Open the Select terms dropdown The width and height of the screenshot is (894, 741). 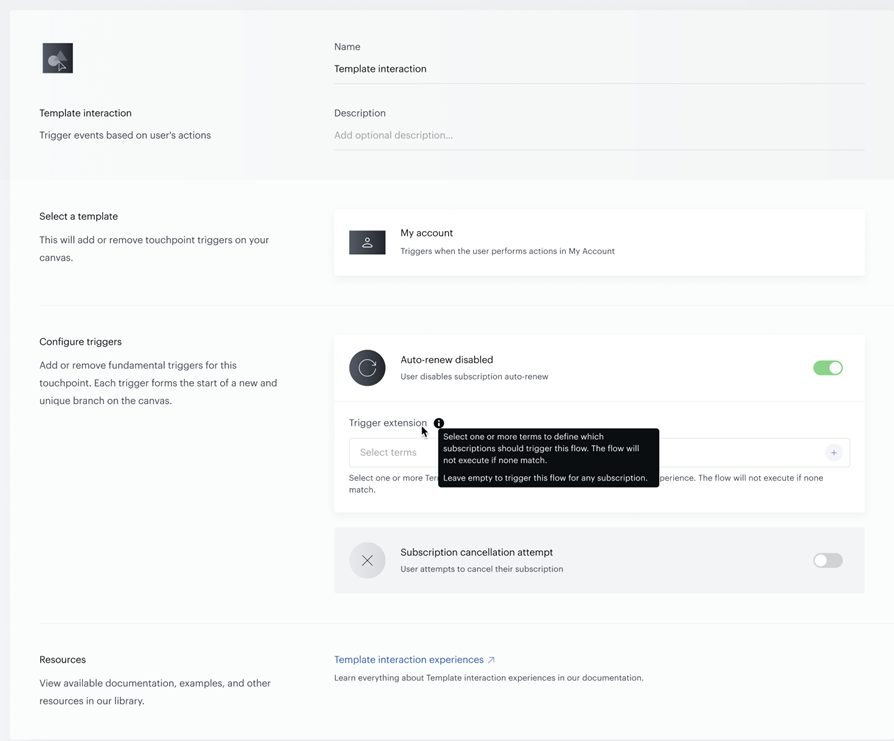[599, 453]
